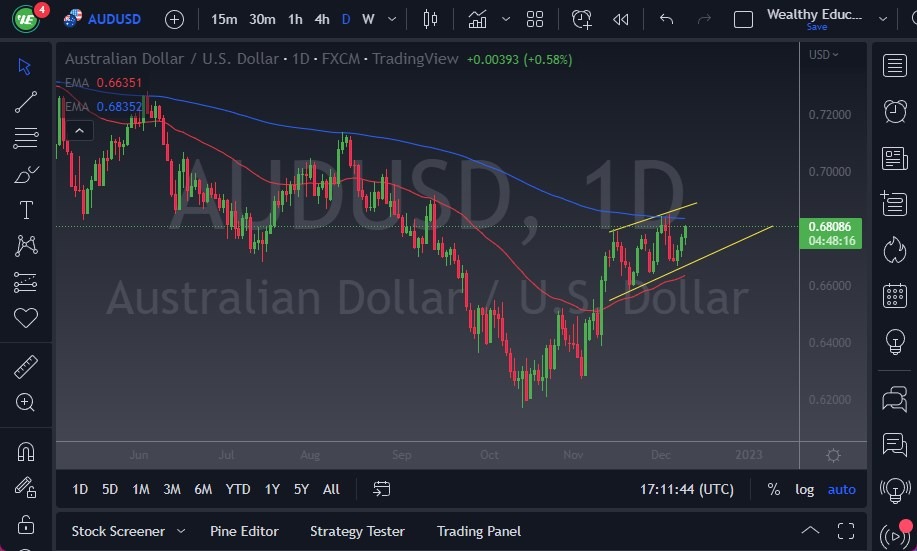The height and width of the screenshot is (551, 917).
Task: Collapse the indicator legend arrow
Action: point(80,130)
